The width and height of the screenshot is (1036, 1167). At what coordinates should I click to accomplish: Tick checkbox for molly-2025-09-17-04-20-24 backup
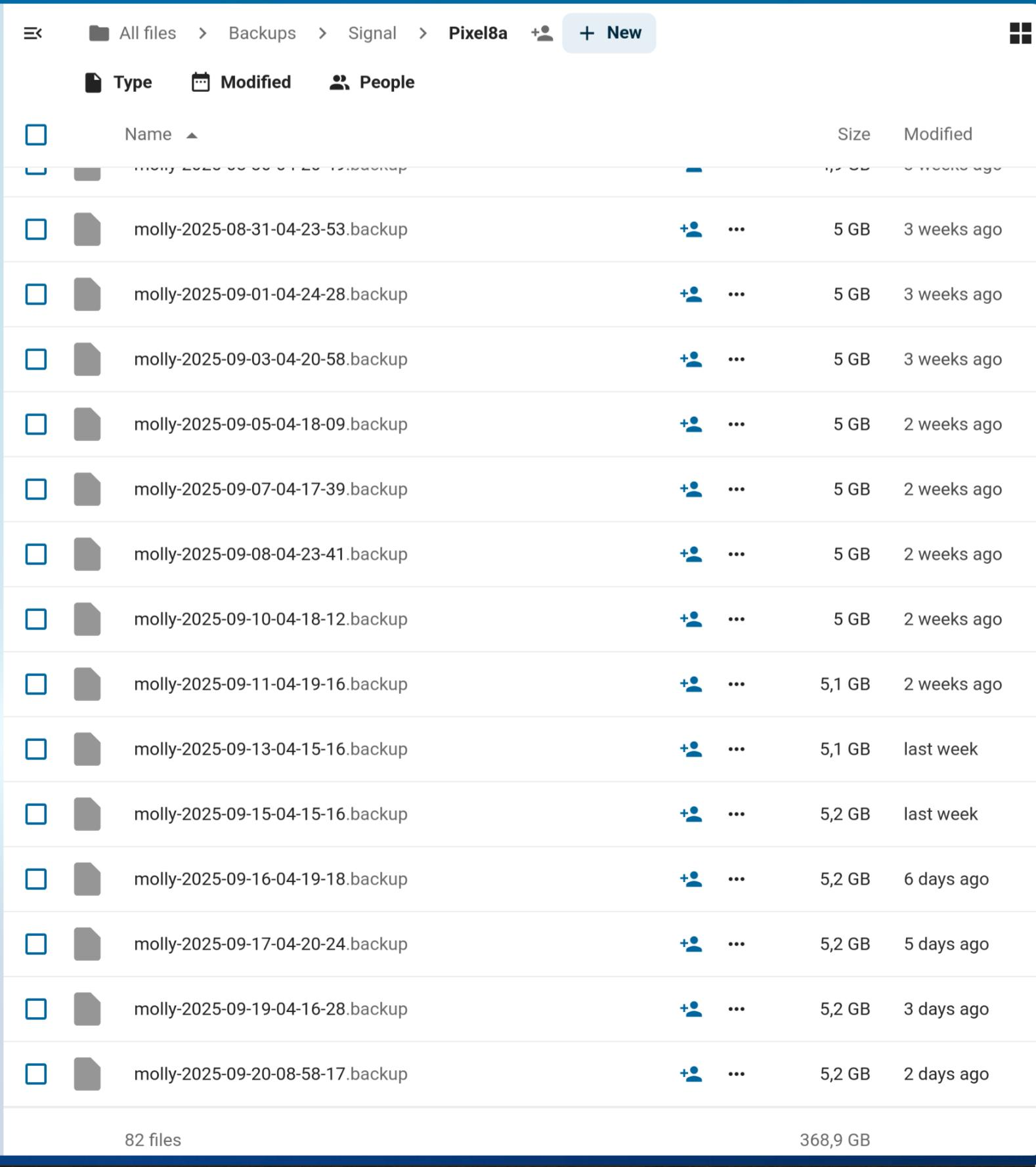(36, 944)
